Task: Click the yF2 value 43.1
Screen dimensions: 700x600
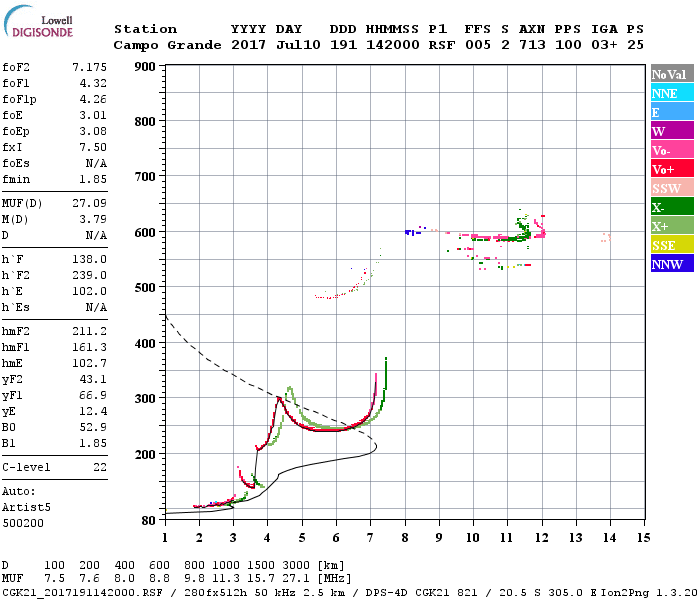Action: coord(93,379)
